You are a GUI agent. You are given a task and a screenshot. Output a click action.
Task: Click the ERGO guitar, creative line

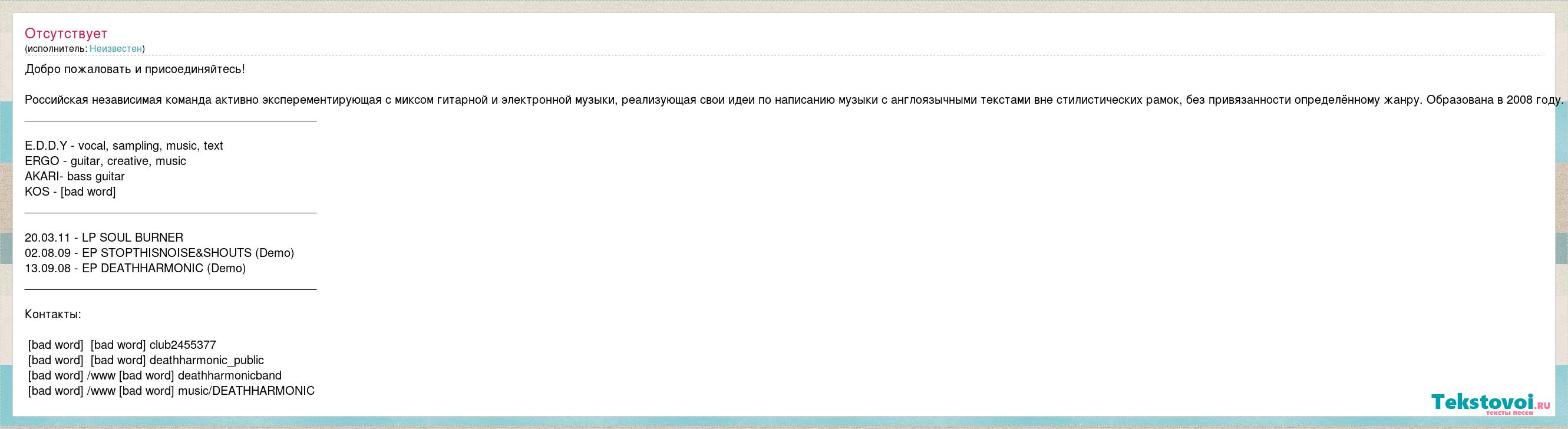105,161
